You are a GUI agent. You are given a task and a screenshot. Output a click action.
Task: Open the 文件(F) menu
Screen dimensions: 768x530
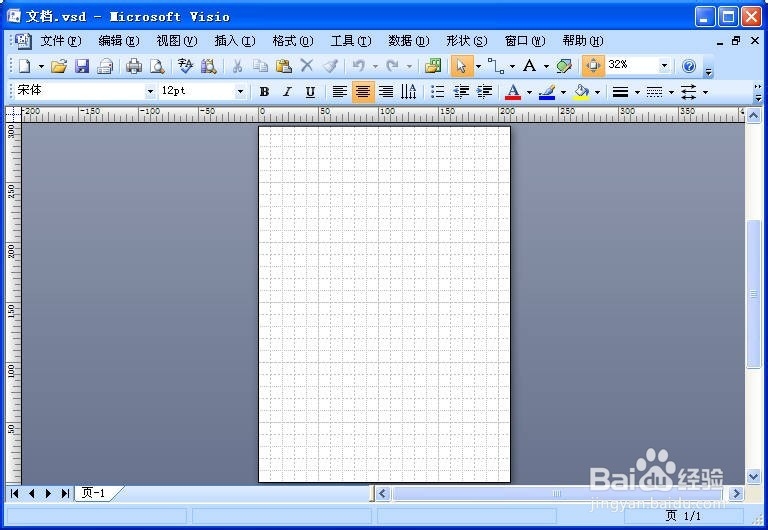pos(61,41)
